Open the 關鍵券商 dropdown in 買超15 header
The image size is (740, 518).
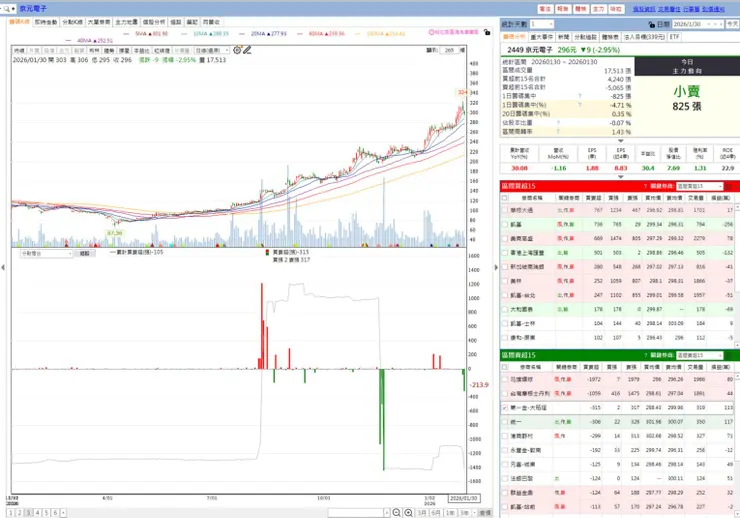pos(699,186)
